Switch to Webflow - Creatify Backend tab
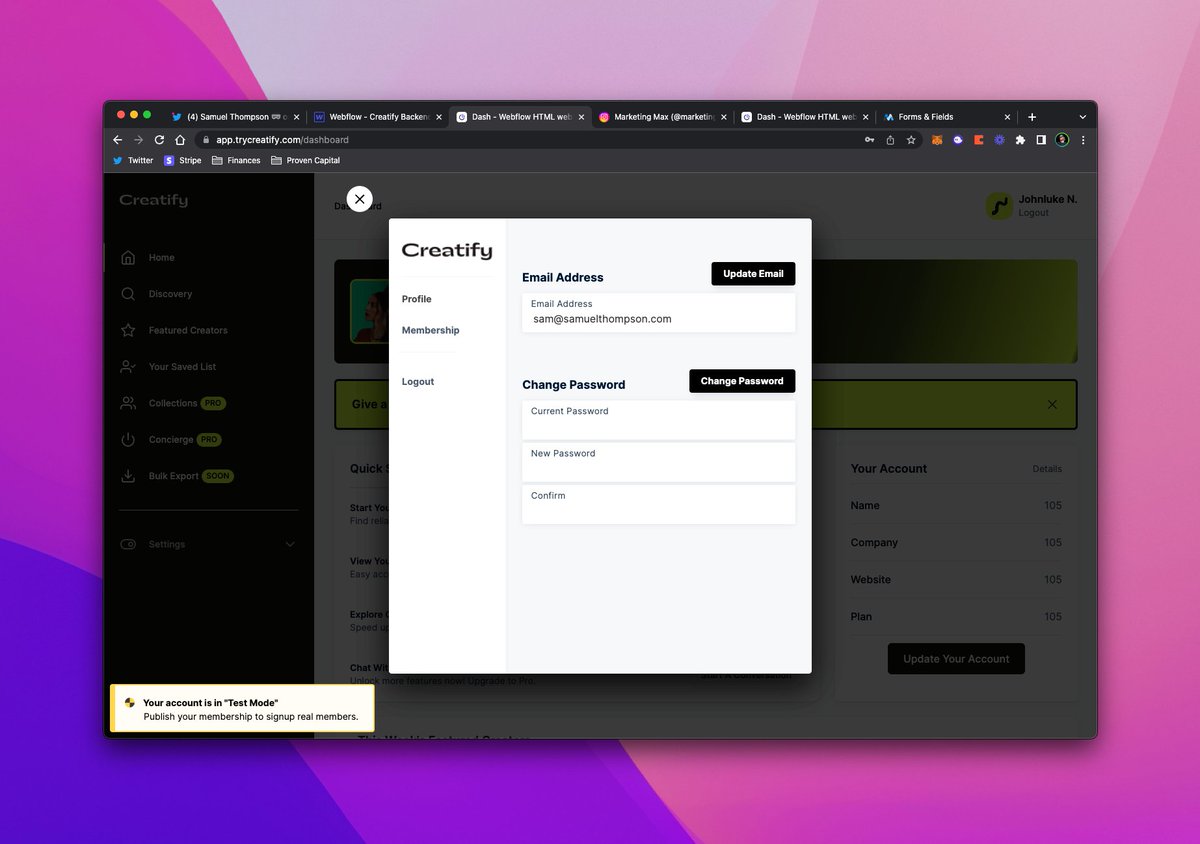The width and height of the screenshot is (1200, 844). pos(378,117)
